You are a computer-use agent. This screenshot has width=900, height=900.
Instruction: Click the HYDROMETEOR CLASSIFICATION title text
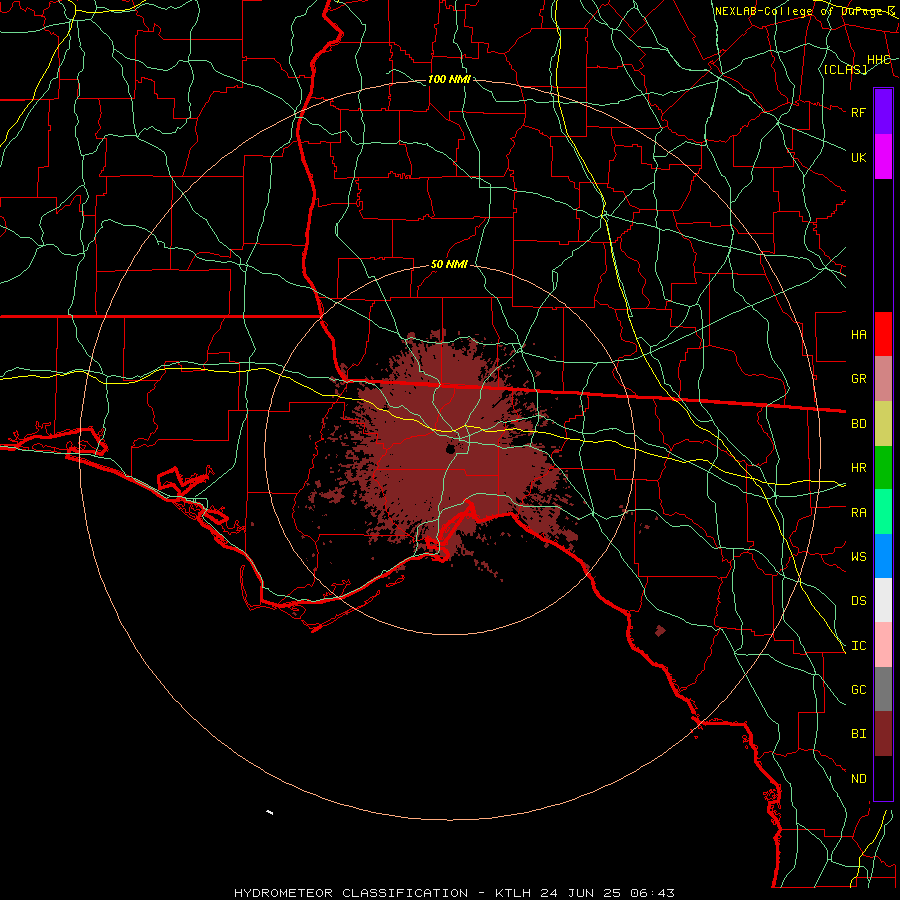(x=351, y=893)
